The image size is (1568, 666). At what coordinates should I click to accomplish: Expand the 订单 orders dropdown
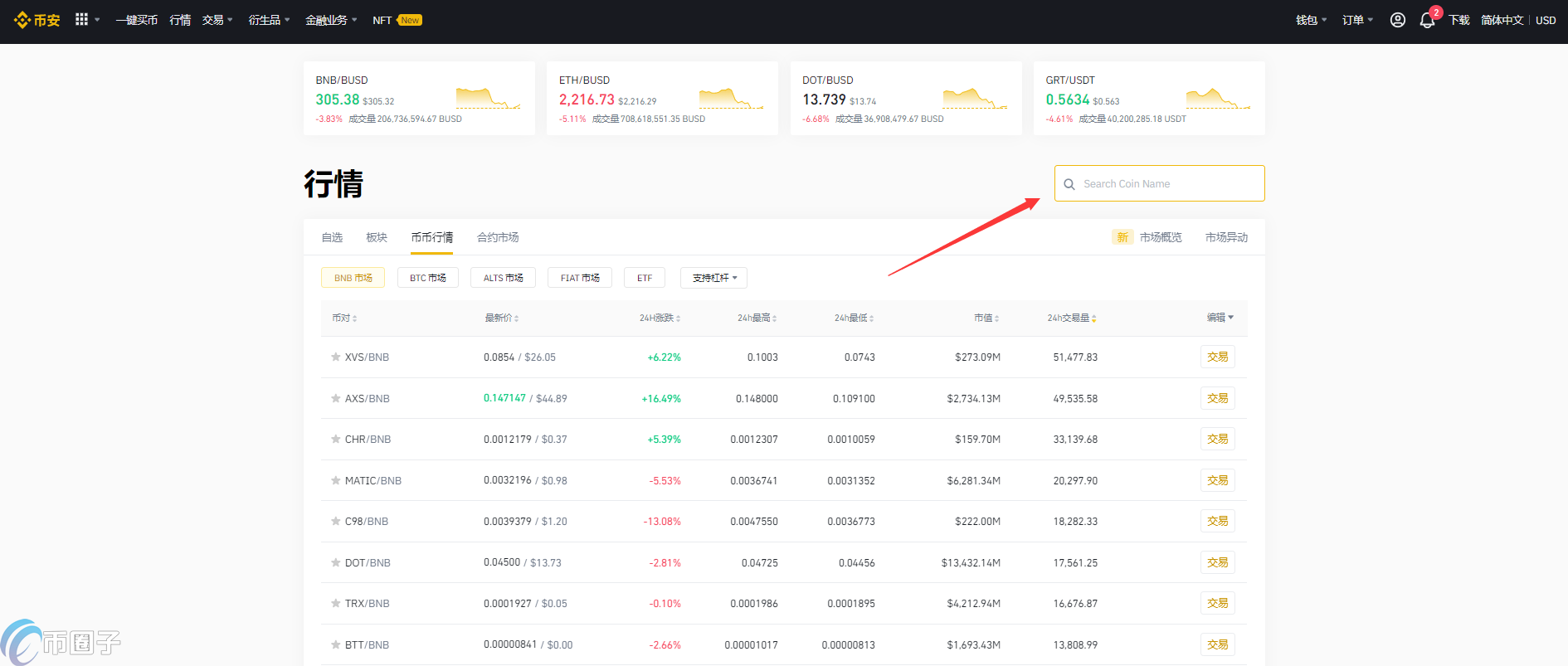1357,20
